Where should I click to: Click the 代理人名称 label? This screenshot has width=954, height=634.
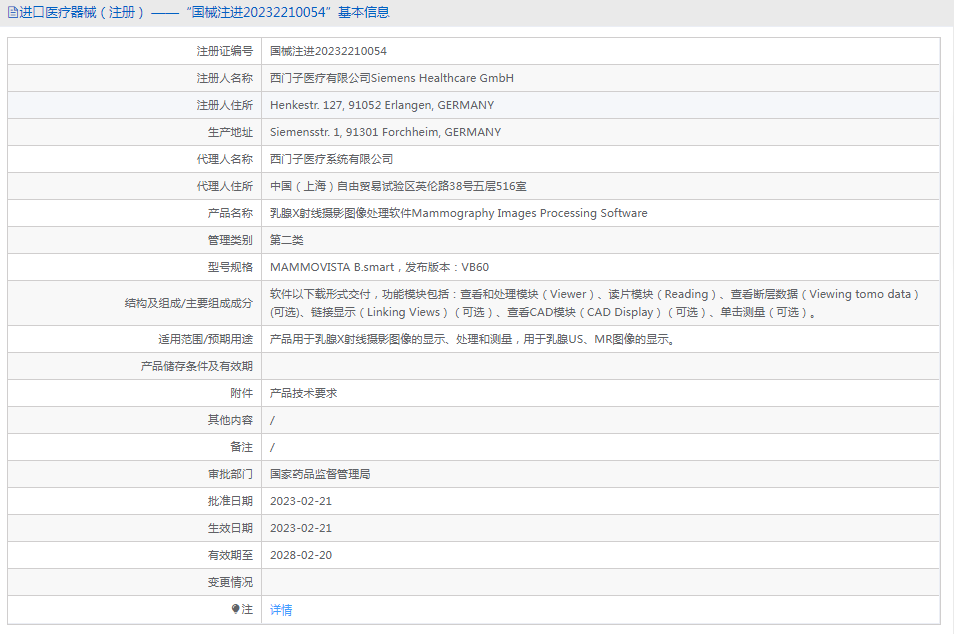(x=225, y=159)
